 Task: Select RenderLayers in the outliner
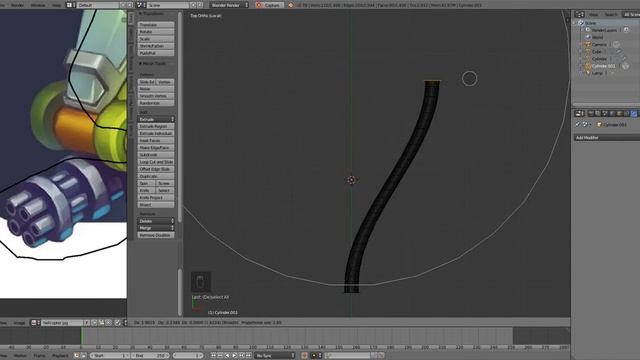pos(604,30)
